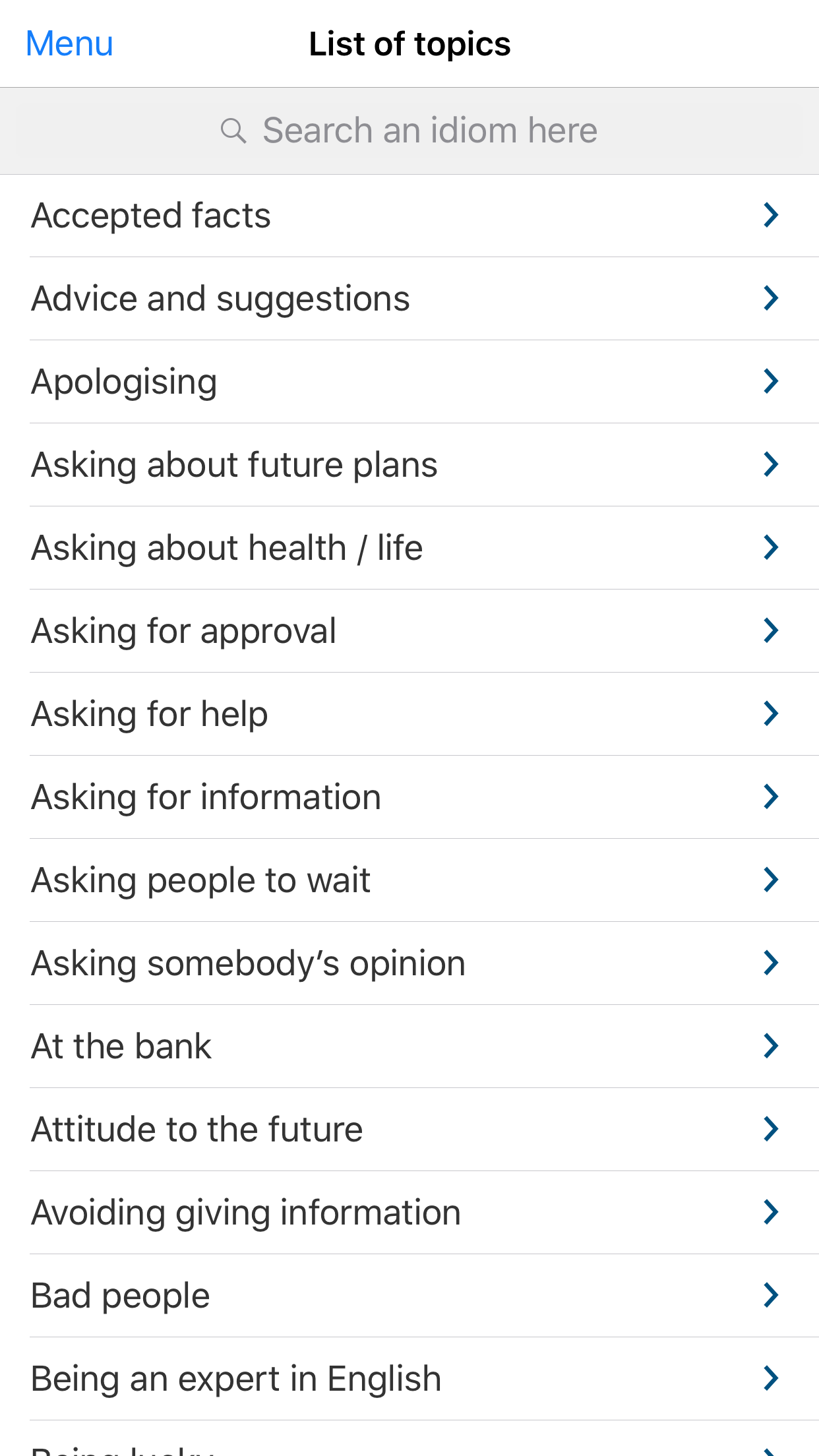Tap the Attitude to the future chevron
Image resolution: width=819 pixels, height=1456 pixels.
point(770,1129)
